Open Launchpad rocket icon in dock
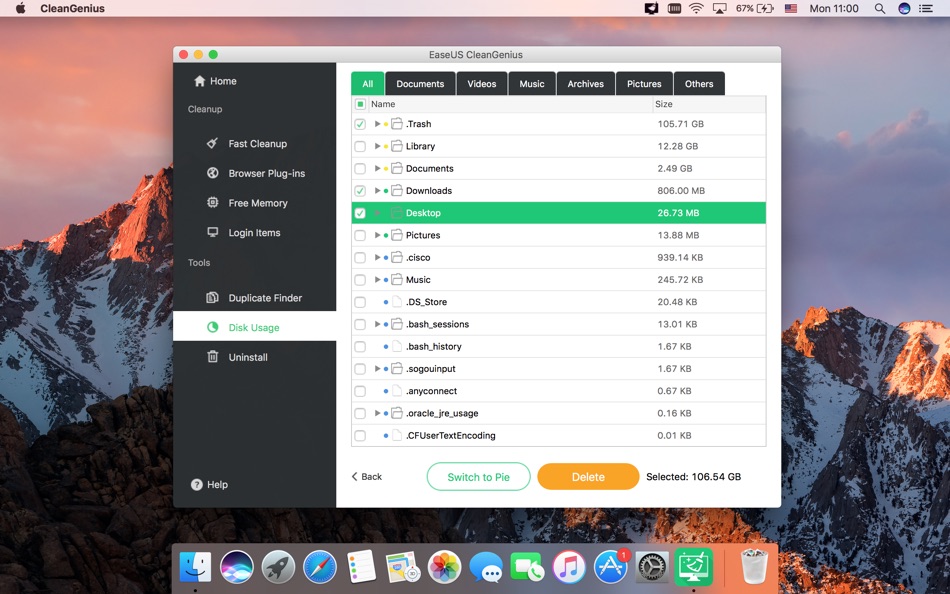The image size is (950, 594). point(278,567)
